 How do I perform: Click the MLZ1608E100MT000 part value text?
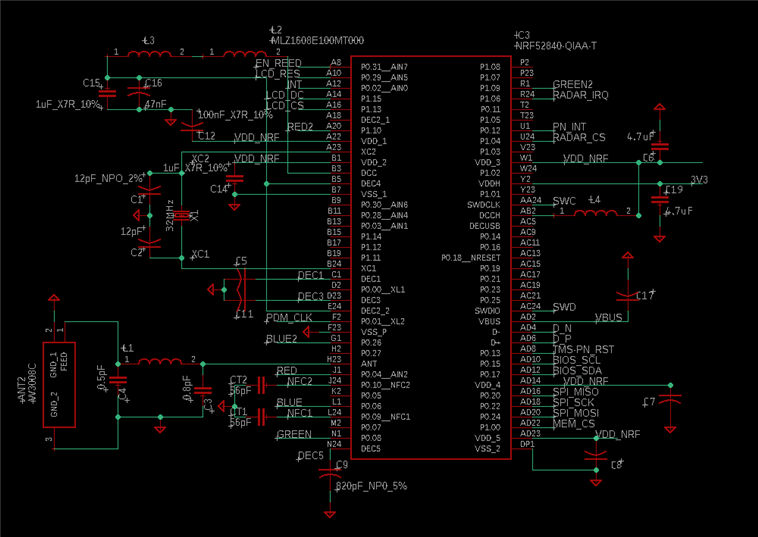[x=317, y=41]
